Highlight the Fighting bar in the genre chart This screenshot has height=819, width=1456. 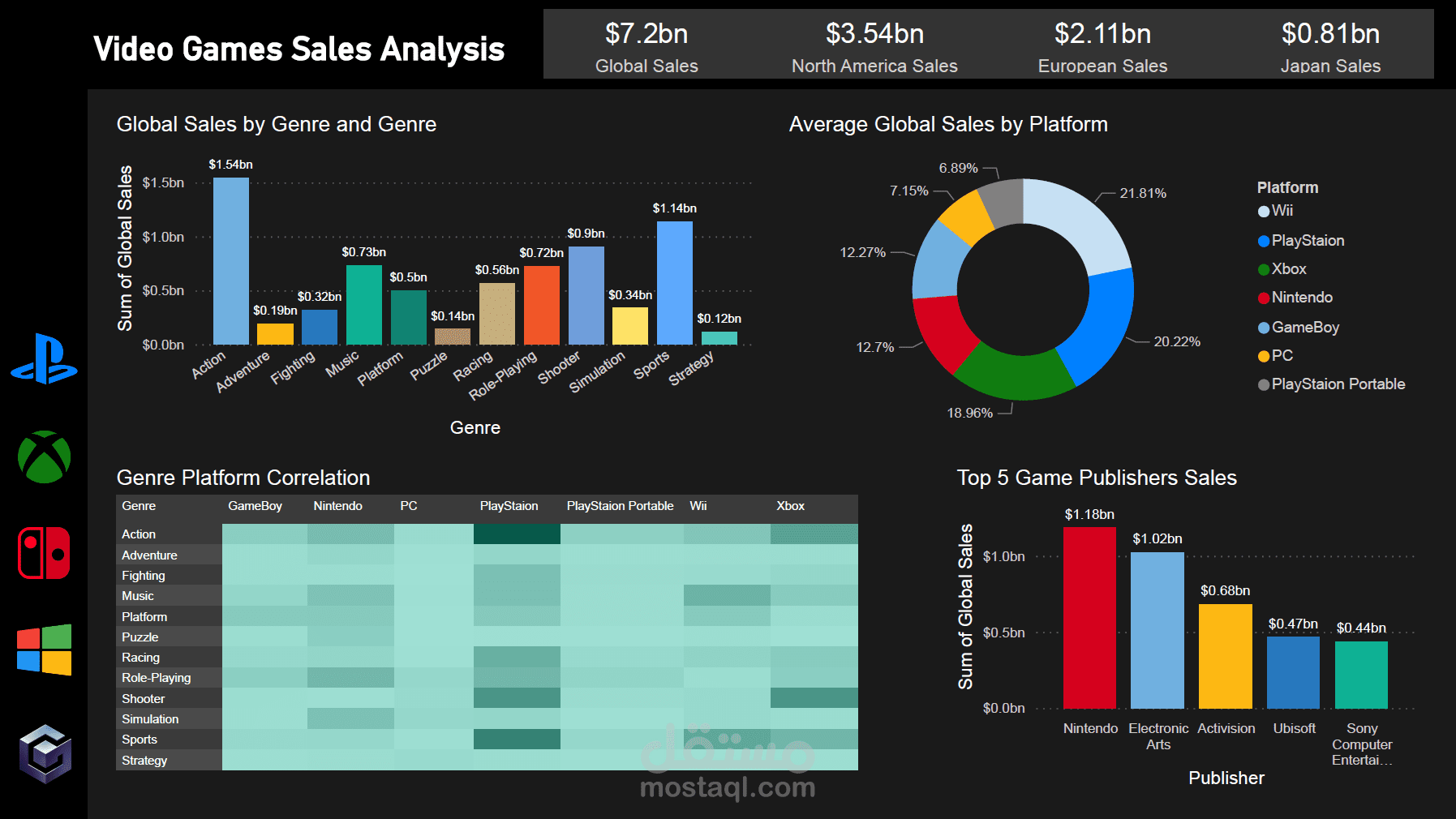coord(320,327)
